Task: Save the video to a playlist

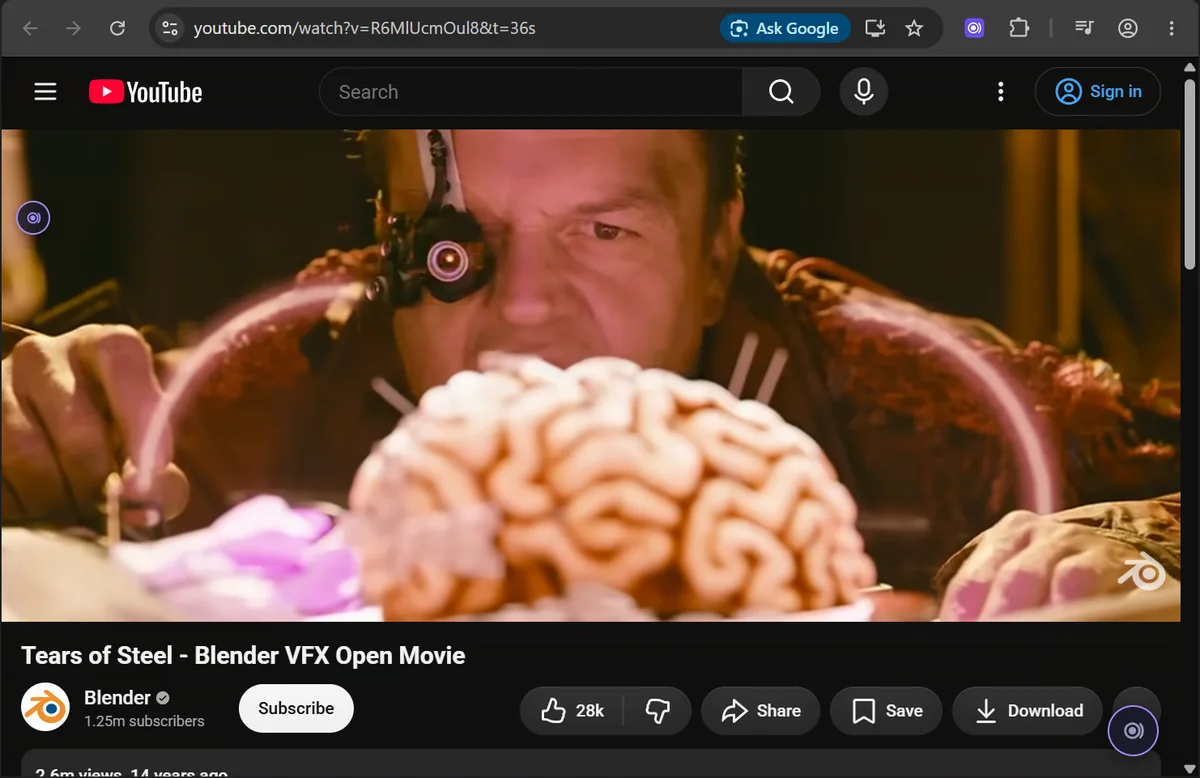Action: pyautogui.click(x=886, y=711)
